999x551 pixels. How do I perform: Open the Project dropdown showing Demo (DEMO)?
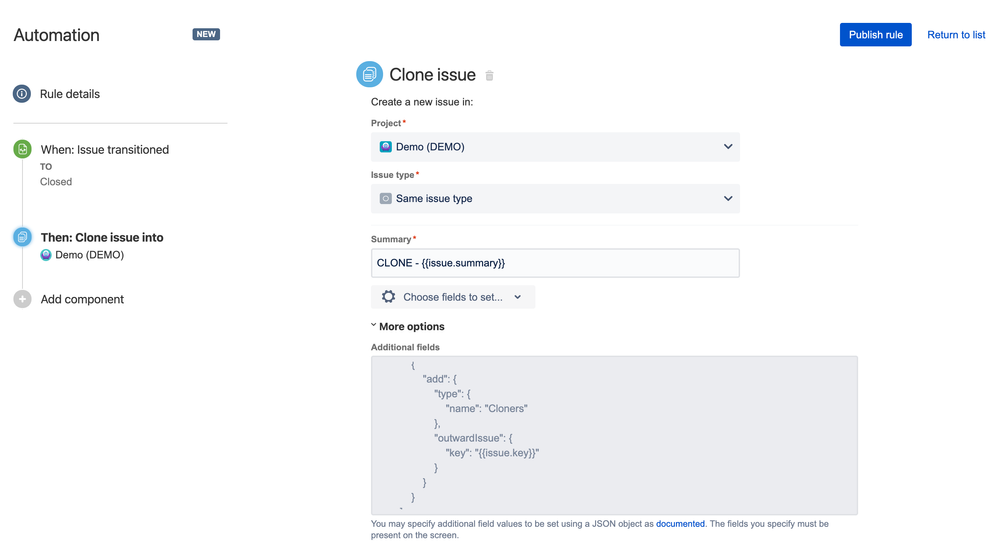(x=555, y=147)
